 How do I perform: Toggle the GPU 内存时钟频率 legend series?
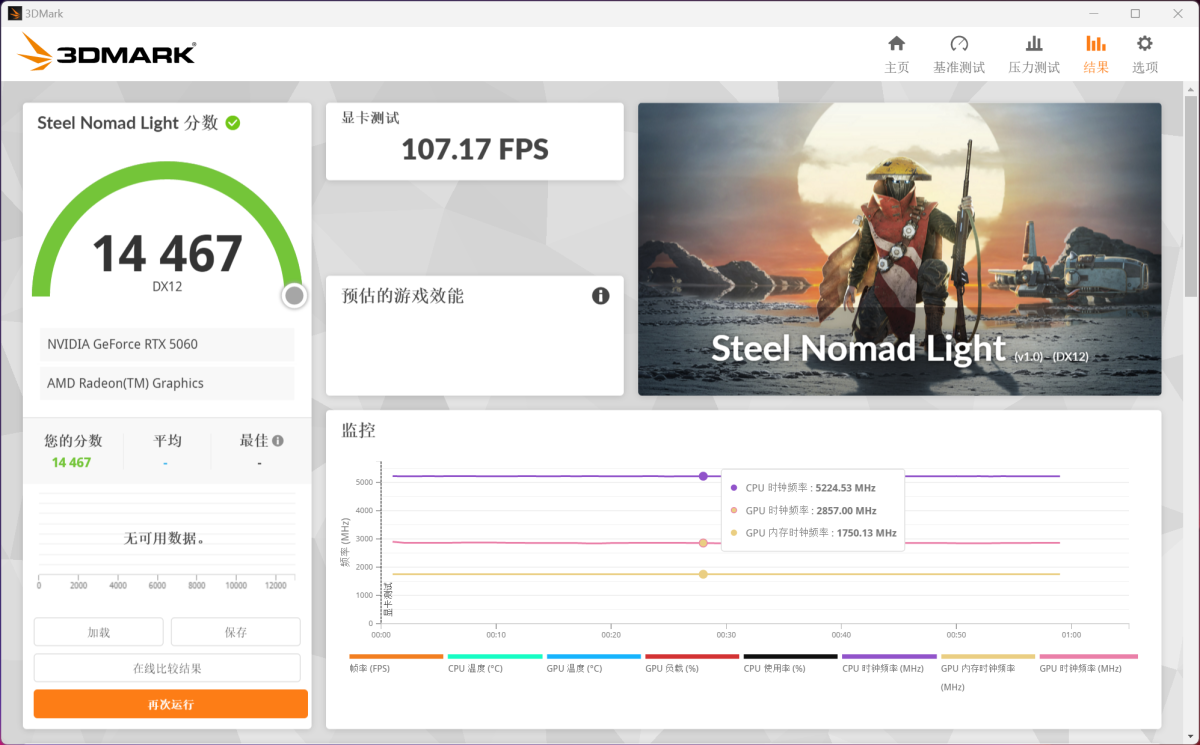pos(987,672)
